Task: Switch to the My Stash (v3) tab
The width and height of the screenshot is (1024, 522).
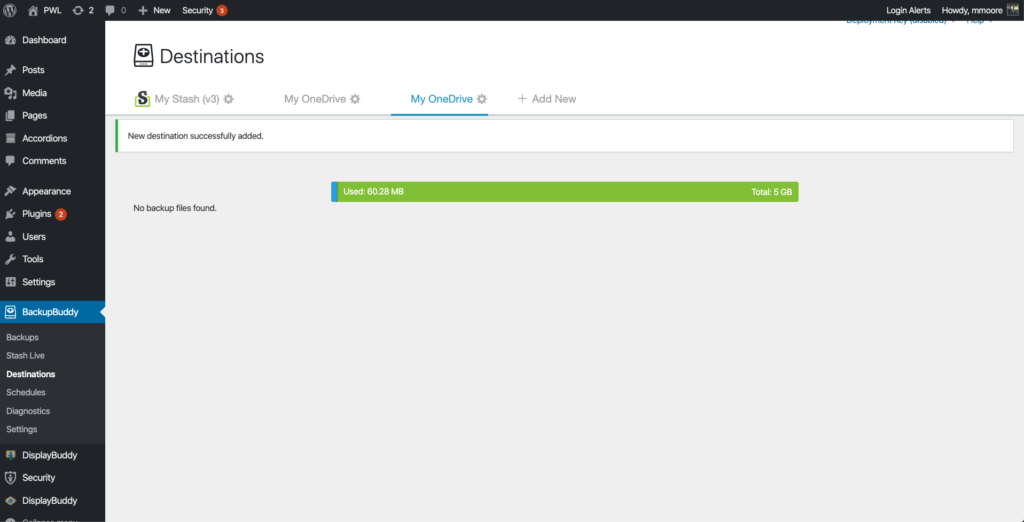Action: pyautogui.click(x=186, y=99)
